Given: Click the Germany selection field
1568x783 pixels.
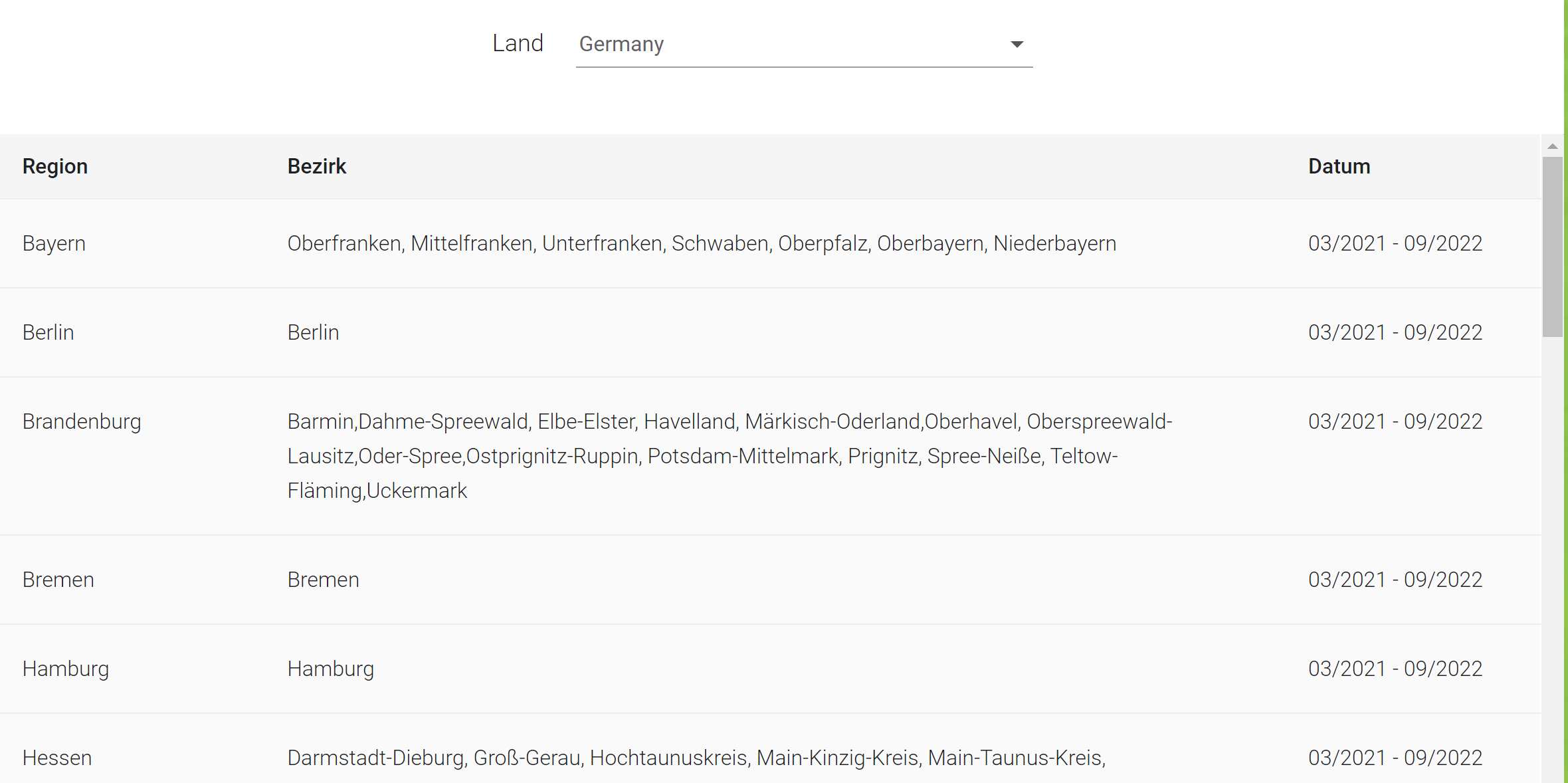Looking at the screenshot, I should point(784,45).
